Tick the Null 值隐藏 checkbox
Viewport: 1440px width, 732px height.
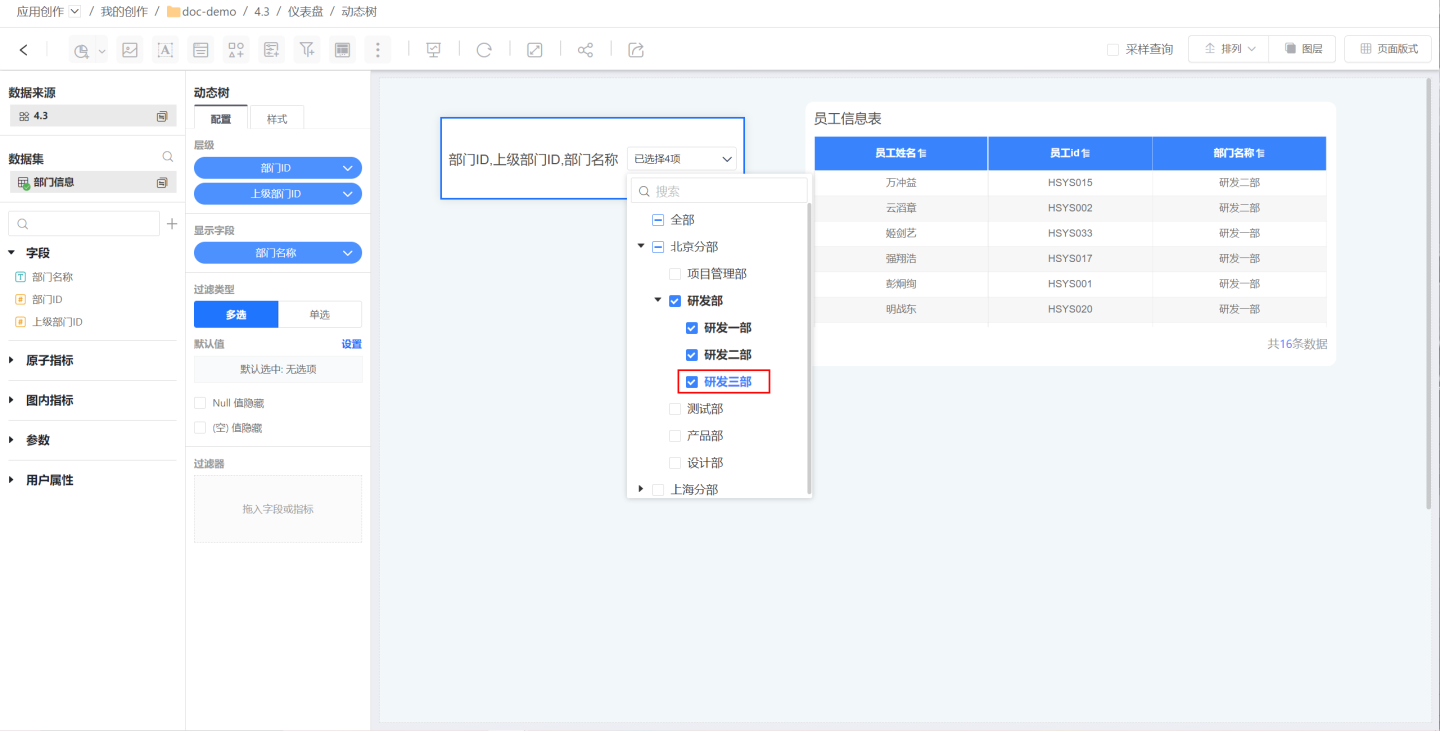200,403
